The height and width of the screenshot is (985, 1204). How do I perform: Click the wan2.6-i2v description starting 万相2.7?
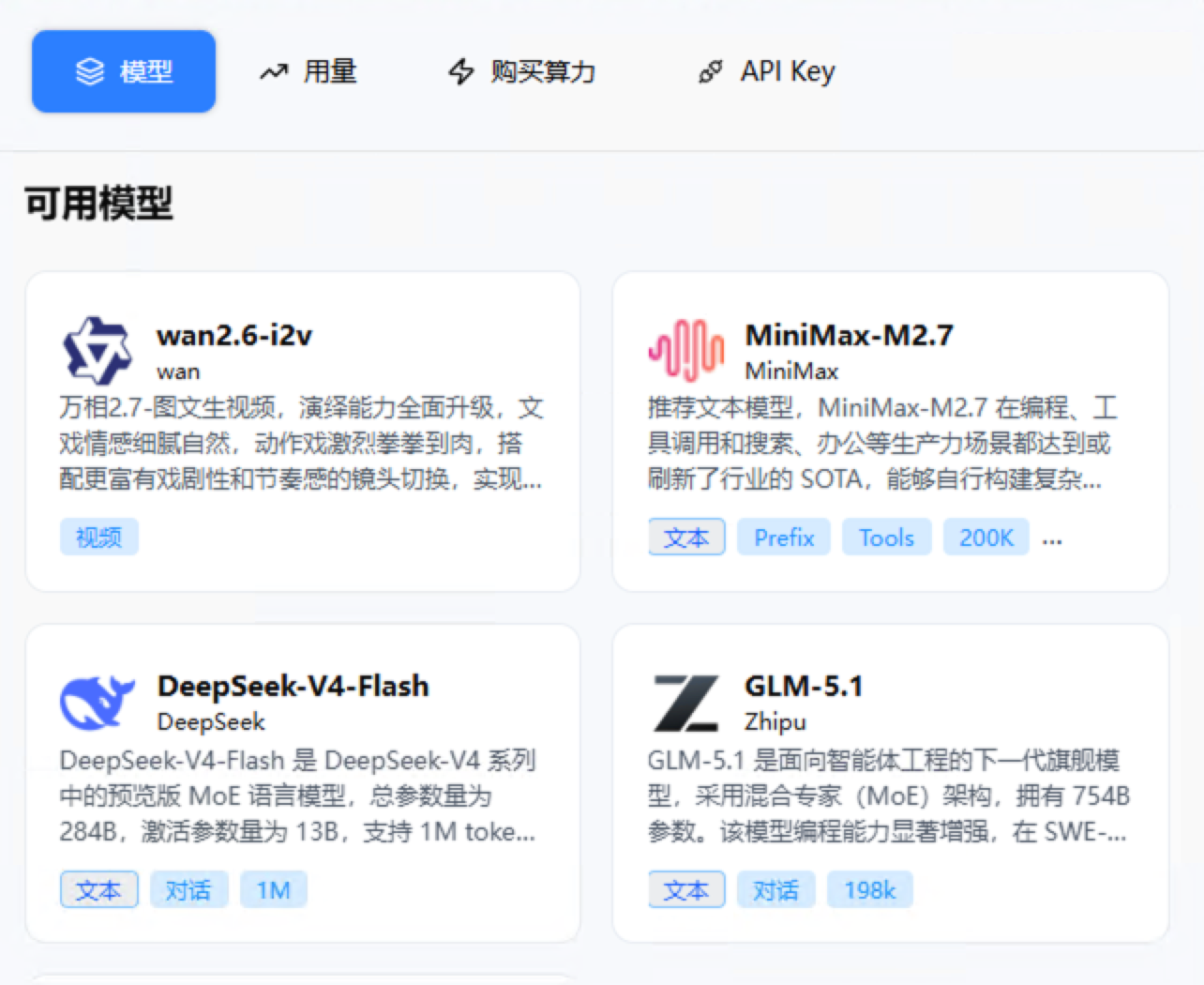point(301,444)
